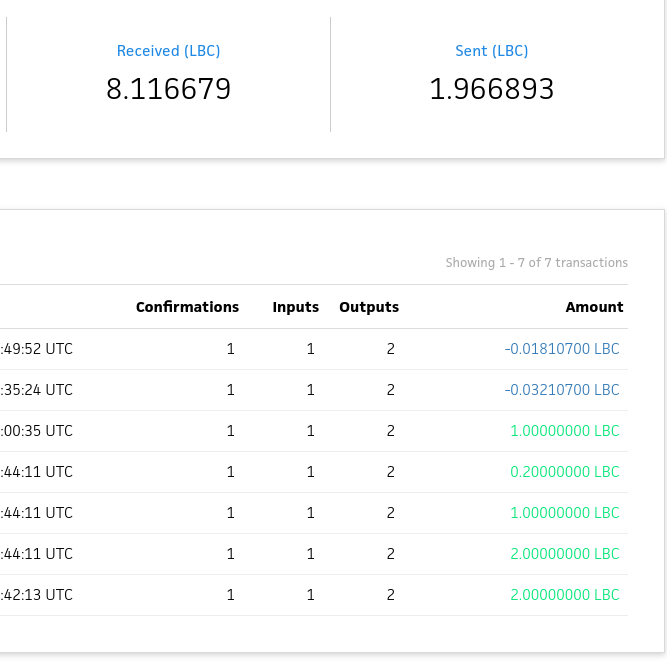Click the 2.00000000 LBC amount in :42:13 row
667x669 pixels.
(565, 594)
